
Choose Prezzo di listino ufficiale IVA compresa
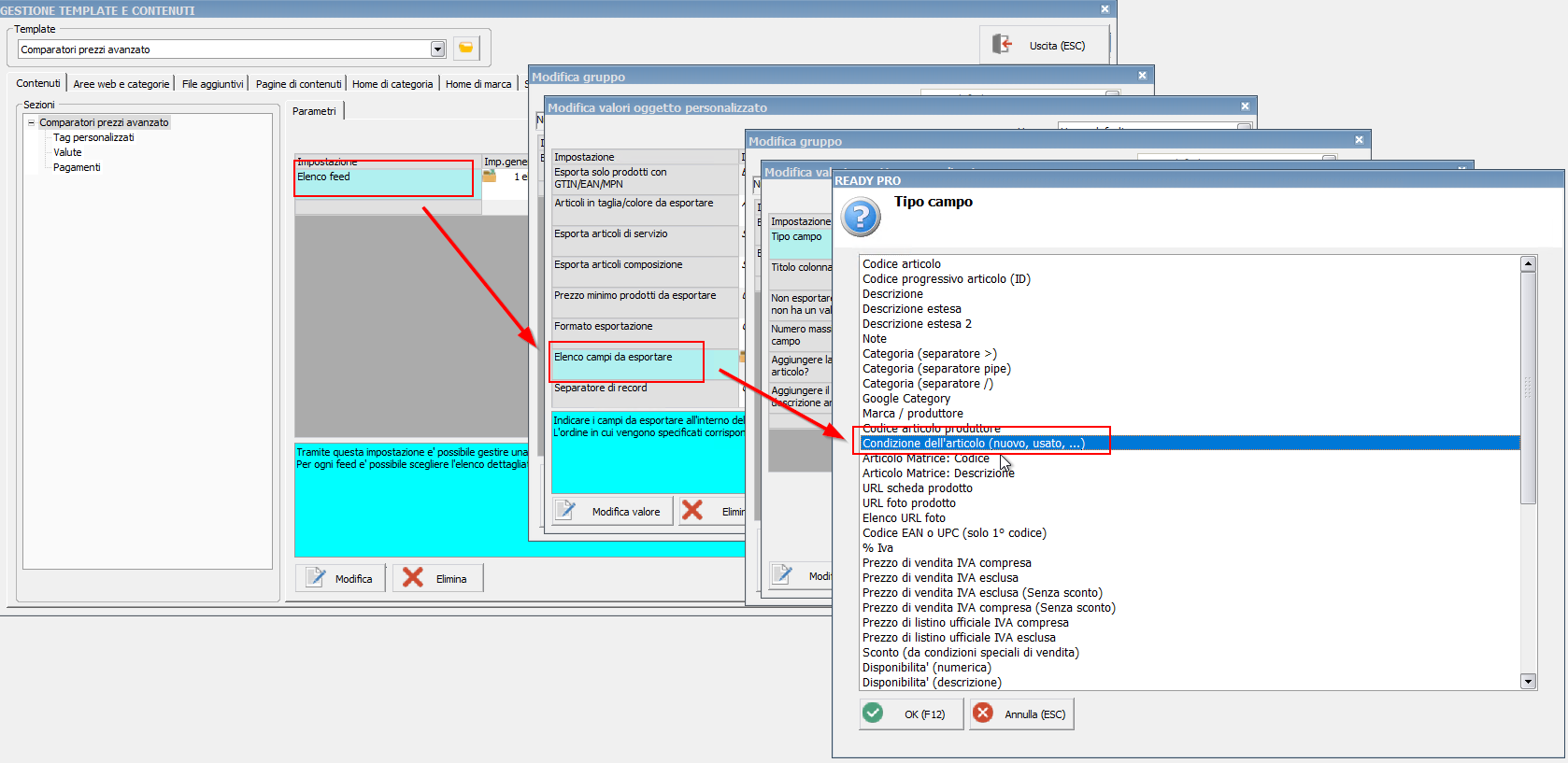pyautogui.click(x=965, y=623)
